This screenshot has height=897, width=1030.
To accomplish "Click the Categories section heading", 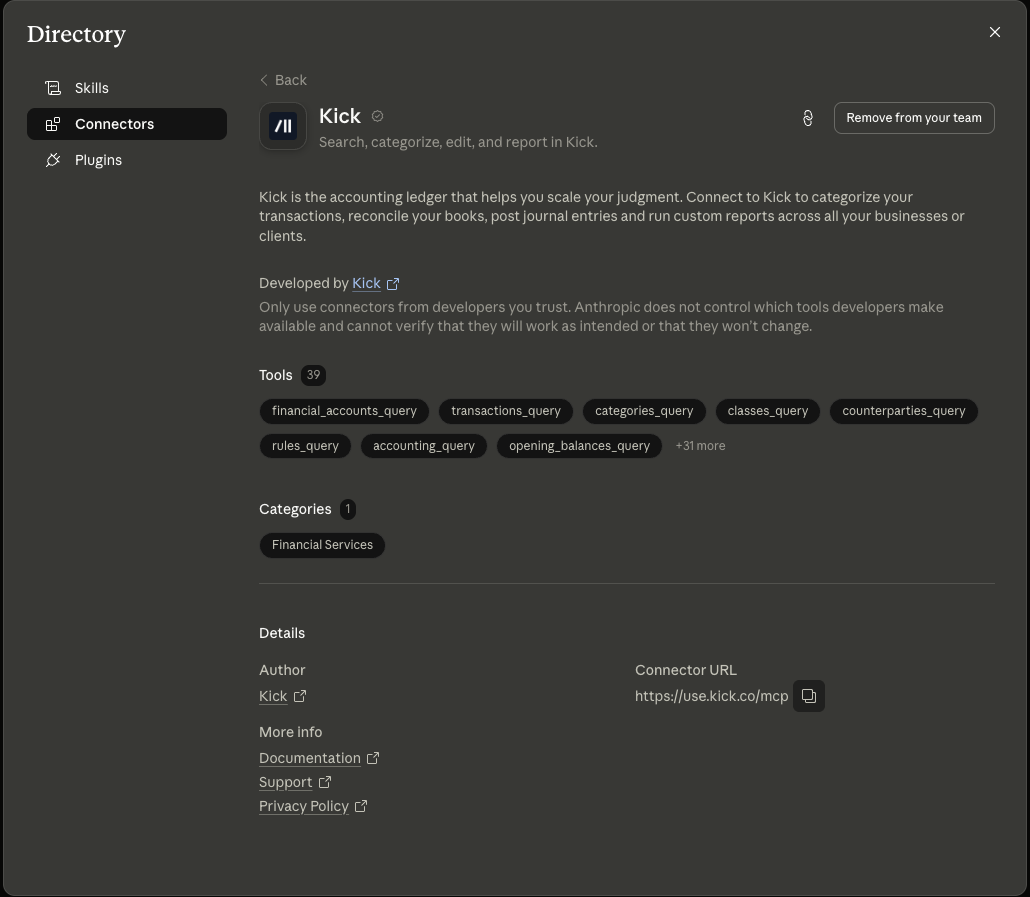I will [x=295, y=509].
